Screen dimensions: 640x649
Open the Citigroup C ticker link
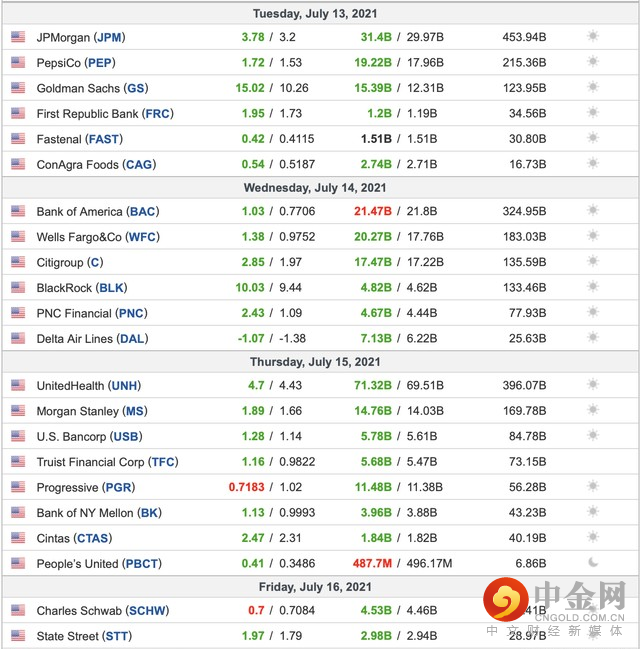tap(95, 262)
